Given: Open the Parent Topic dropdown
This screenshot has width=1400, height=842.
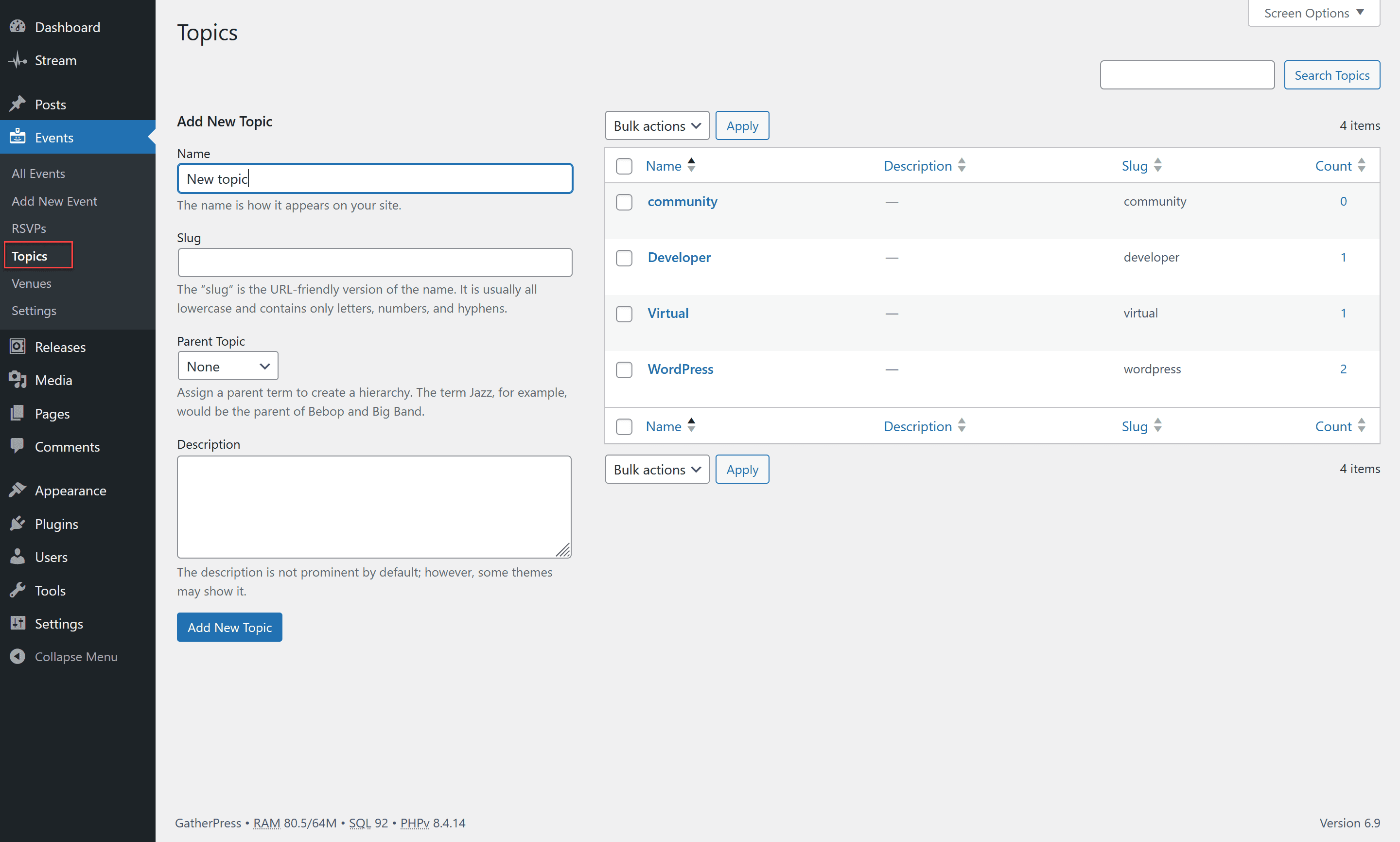Looking at the screenshot, I should 228,366.
